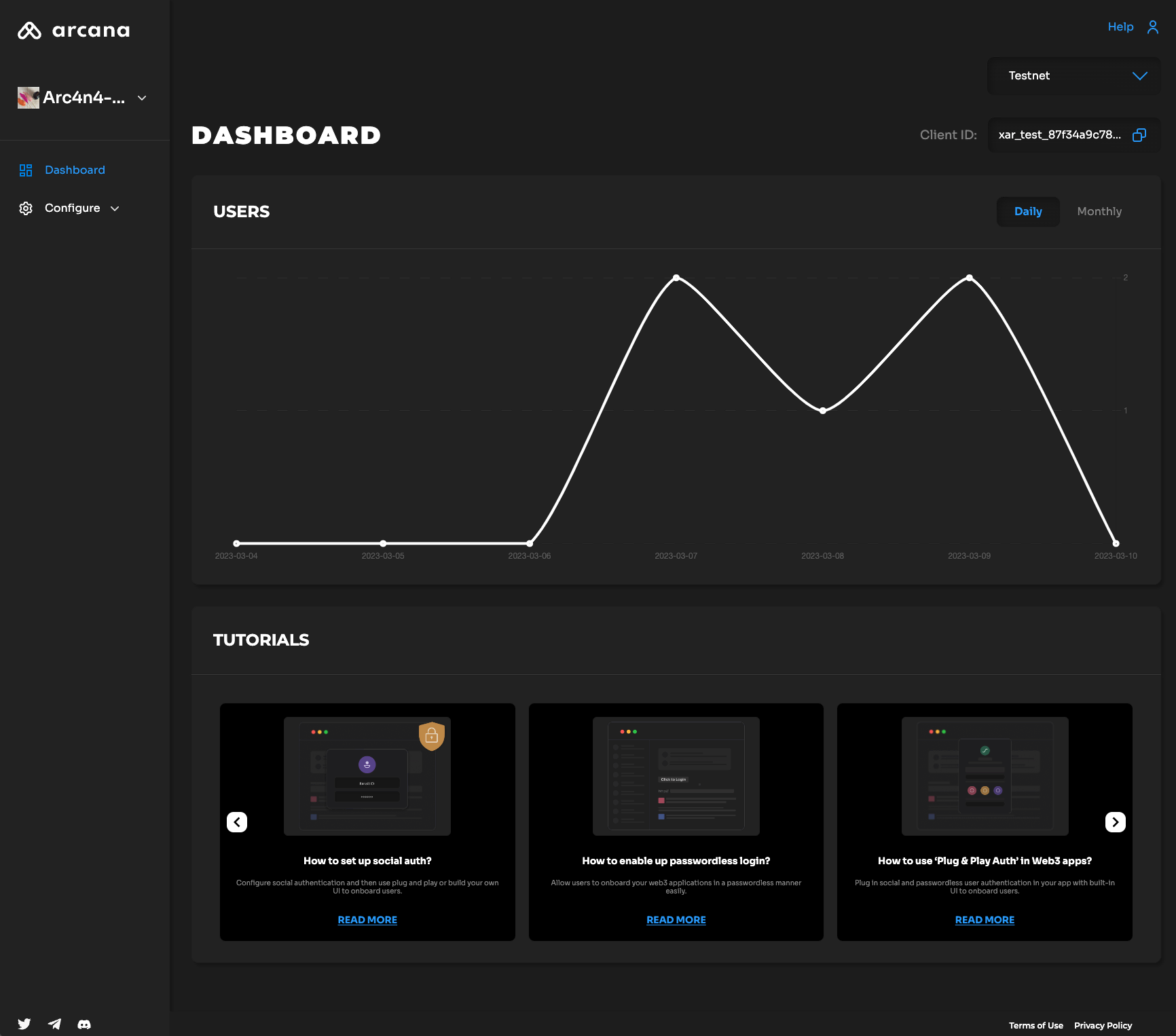1176x1036 pixels.
Task: Click the 2023-03-09 chart data point
Action: coord(970,278)
